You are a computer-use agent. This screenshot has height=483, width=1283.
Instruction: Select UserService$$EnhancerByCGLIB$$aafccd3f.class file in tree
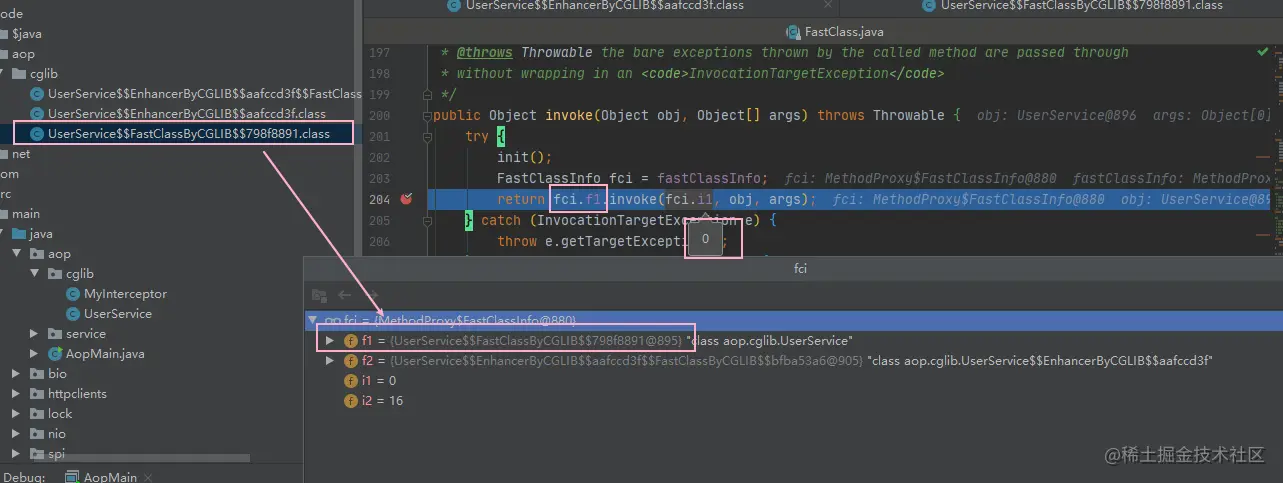pyautogui.click(x=186, y=113)
